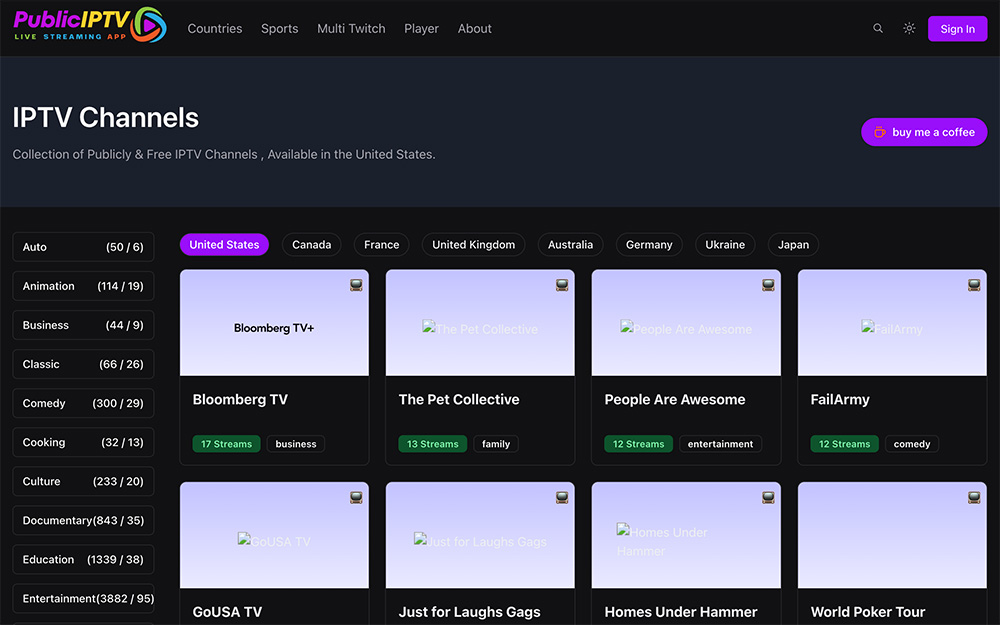Open the GoUSA TV thumbnail image
1000x625 pixels.
274,535
